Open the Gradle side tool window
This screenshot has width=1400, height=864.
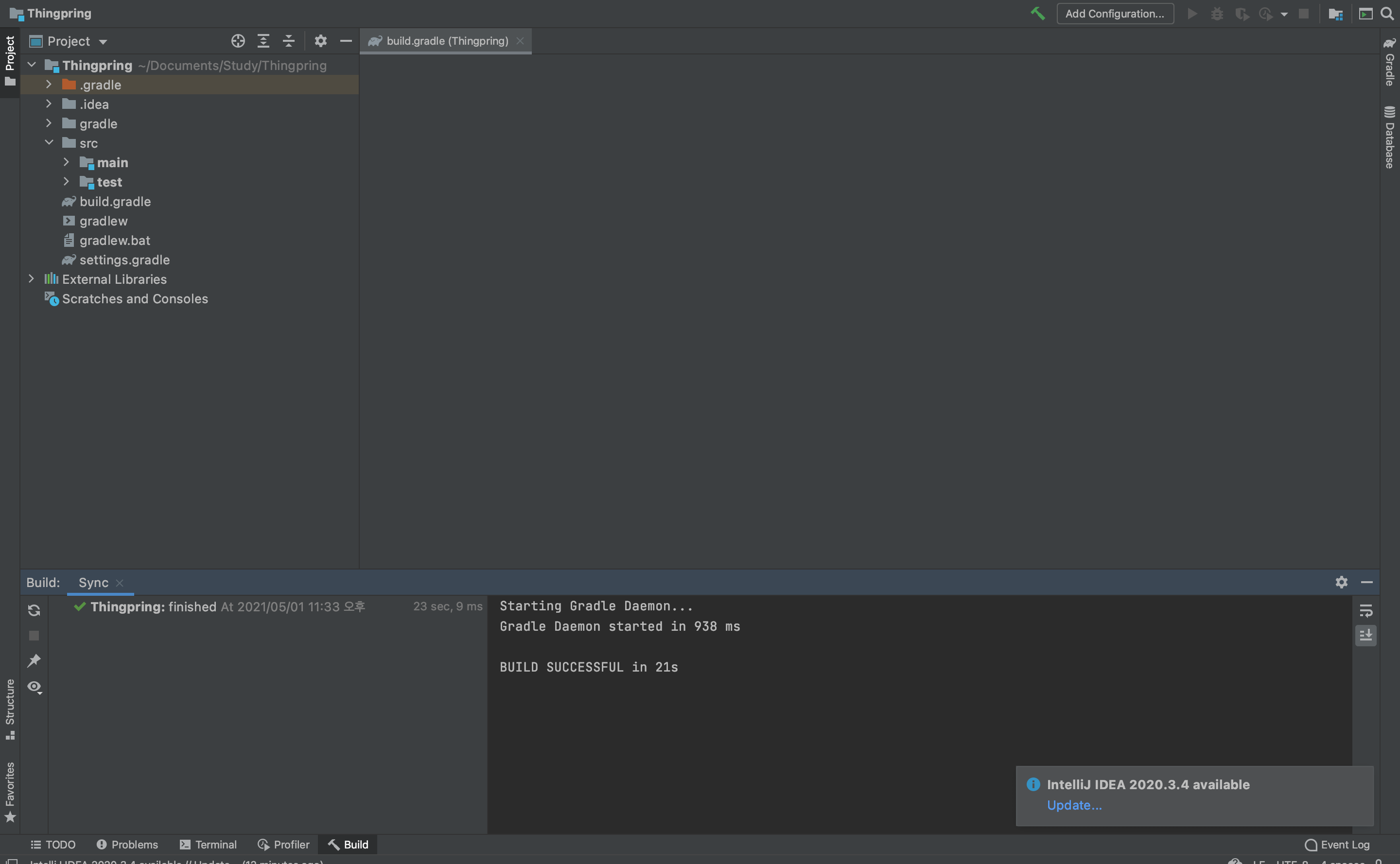coord(1389,62)
